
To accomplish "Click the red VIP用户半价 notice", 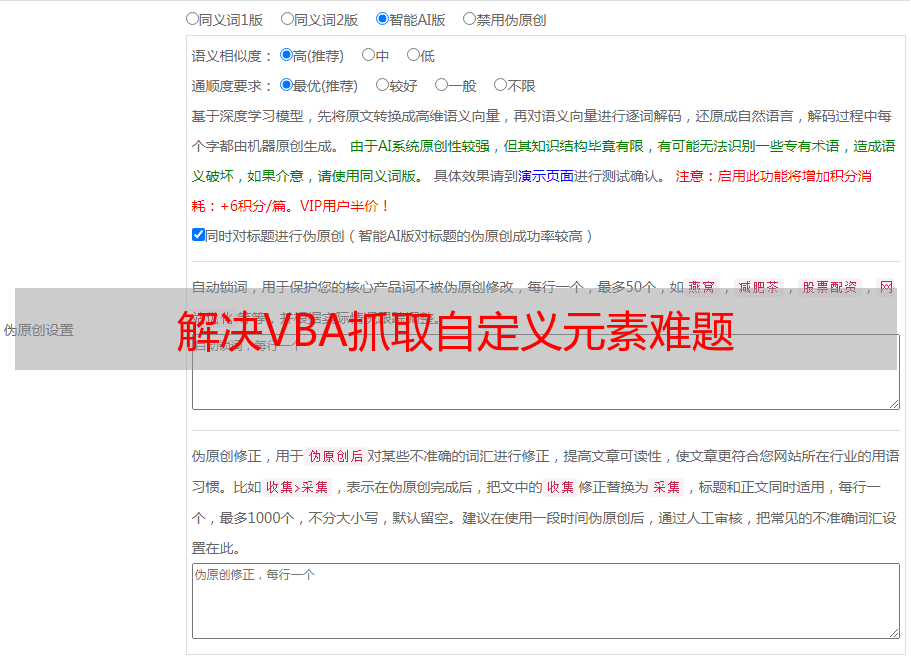I will [x=344, y=206].
